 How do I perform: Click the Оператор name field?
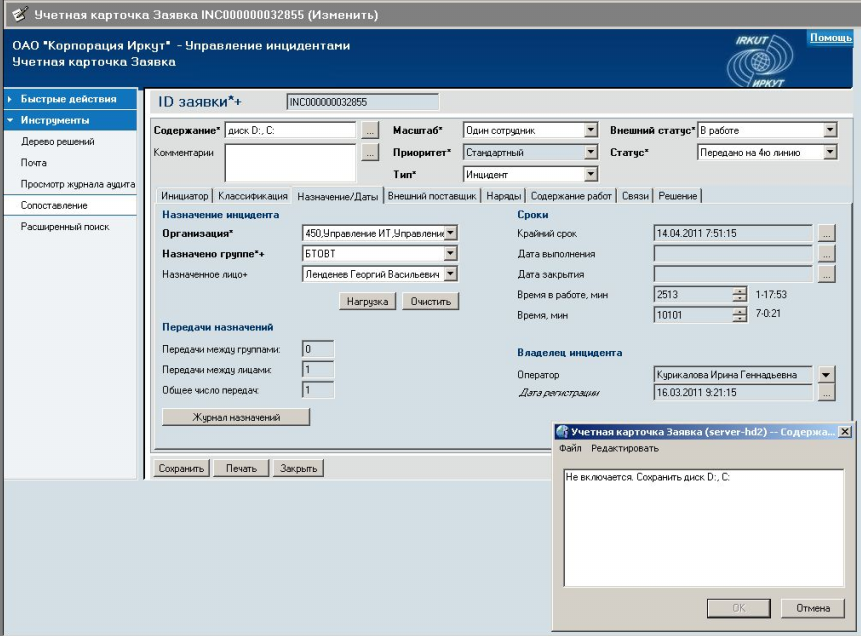tap(733, 375)
